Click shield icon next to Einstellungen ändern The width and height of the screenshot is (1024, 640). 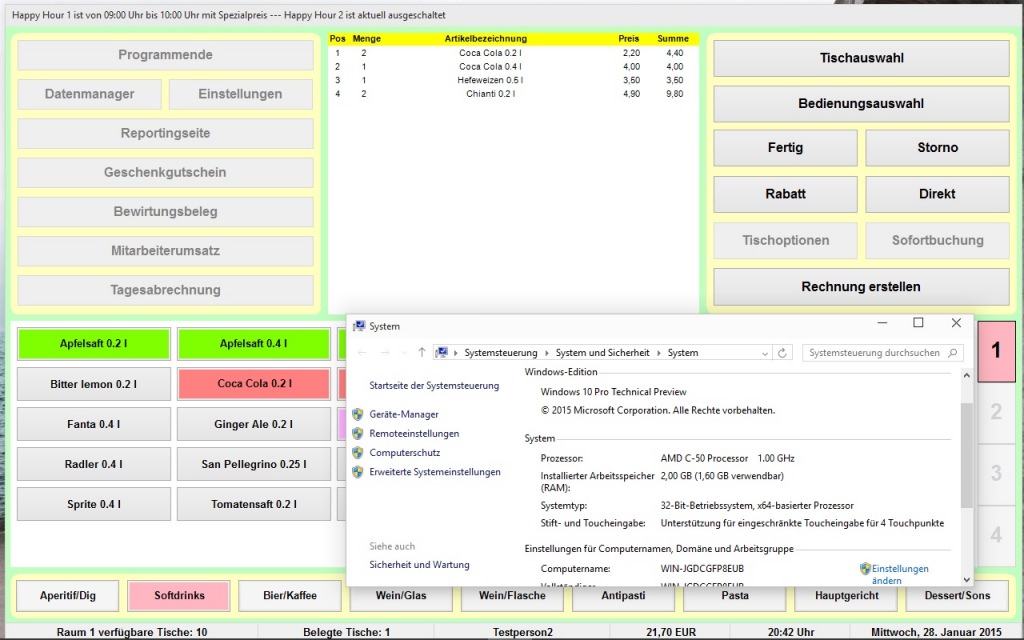(865, 569)
